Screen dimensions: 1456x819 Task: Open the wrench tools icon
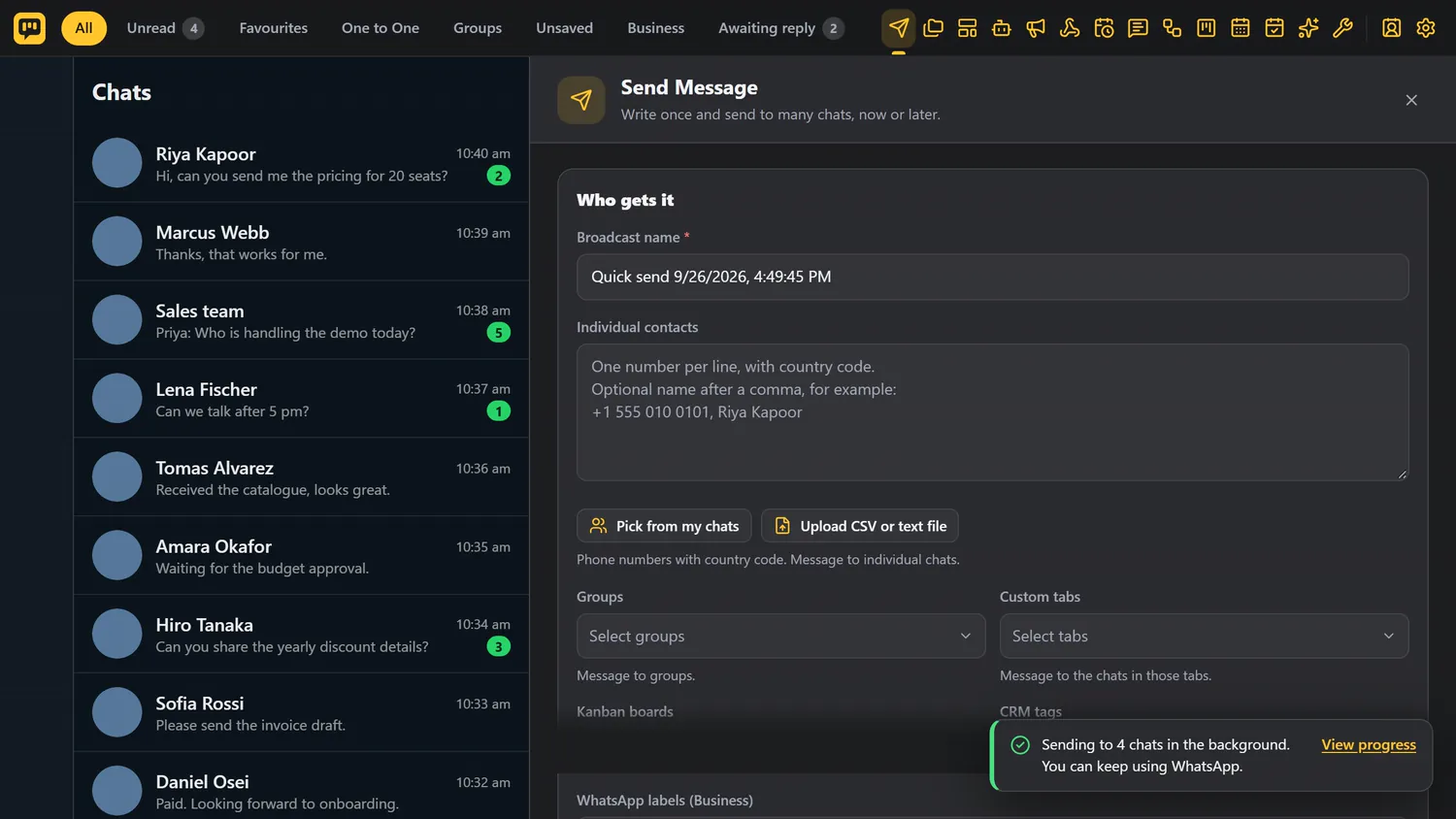(x=1342, y=28)
